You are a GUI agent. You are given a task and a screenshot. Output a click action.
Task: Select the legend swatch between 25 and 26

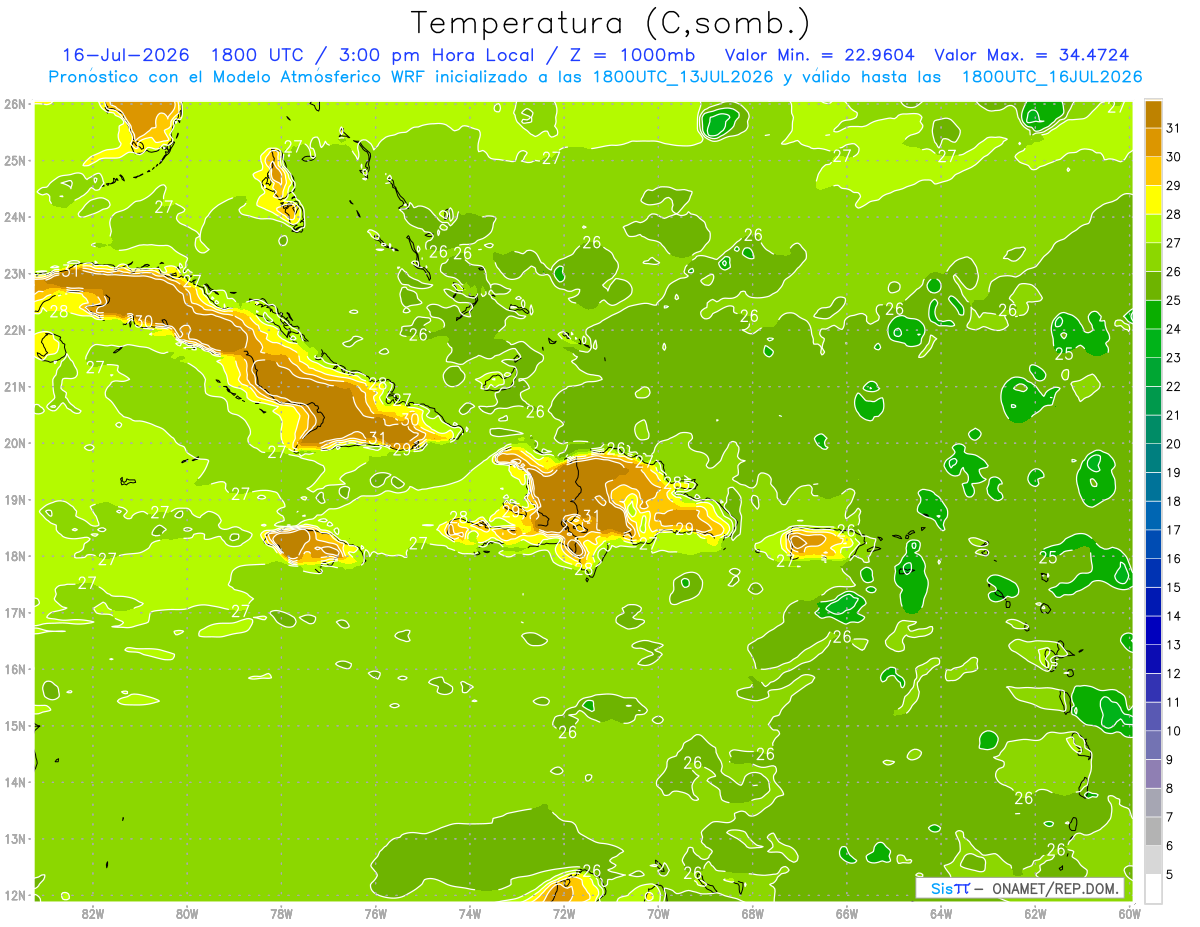tap(1153, 286)
